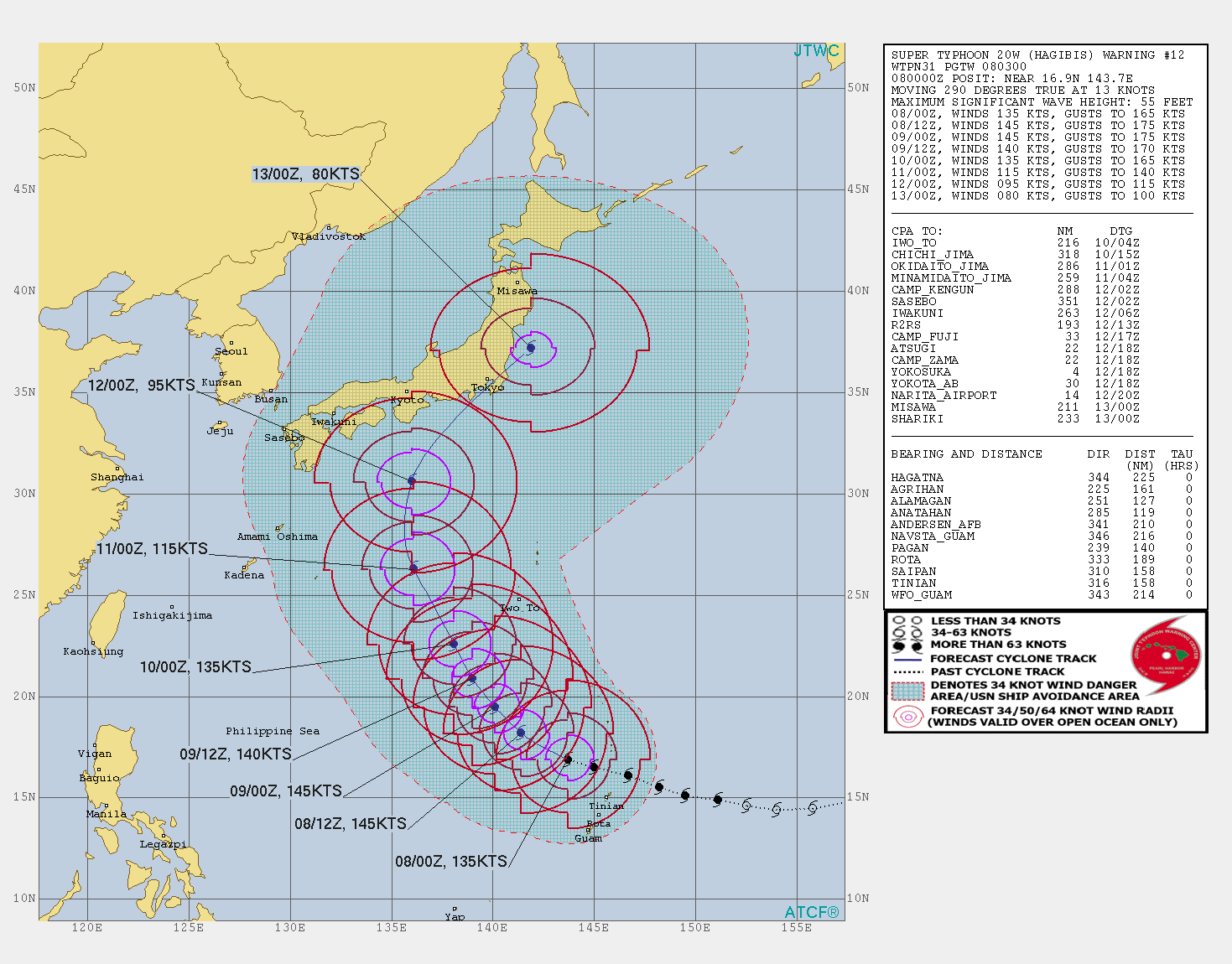Click the 34 knot wind danger area swatch
1232x964 pixels.
(907, 691)
